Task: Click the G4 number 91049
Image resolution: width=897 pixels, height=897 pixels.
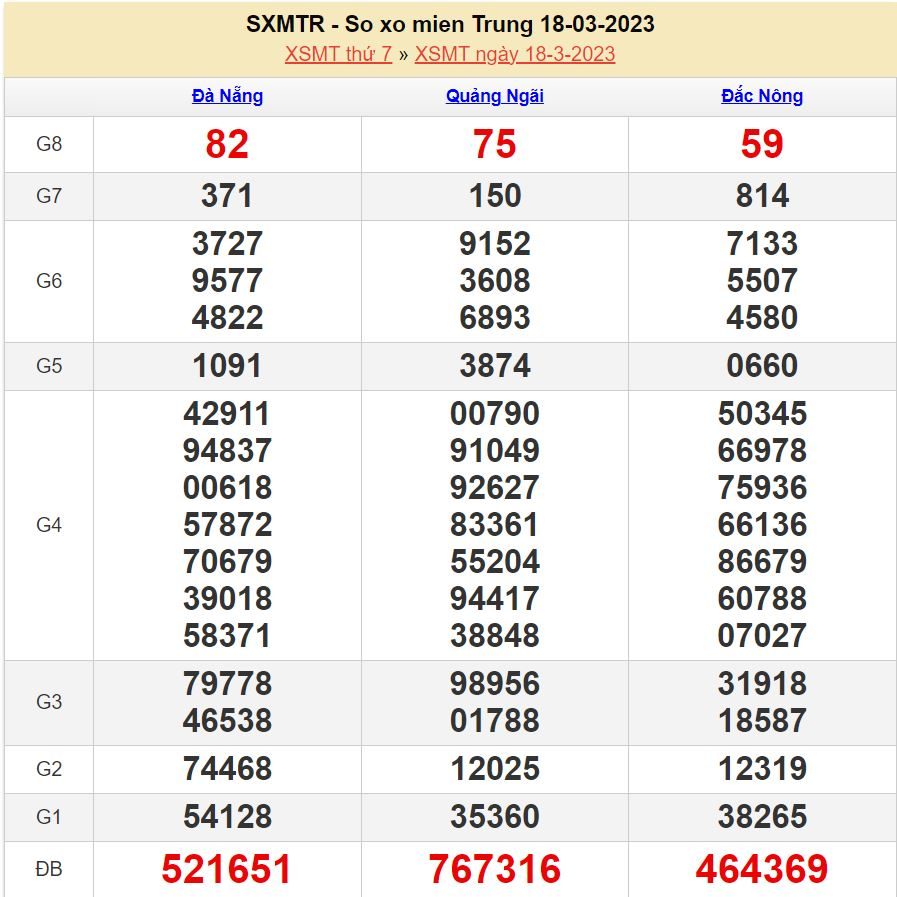Action: (x=495, y=451)
